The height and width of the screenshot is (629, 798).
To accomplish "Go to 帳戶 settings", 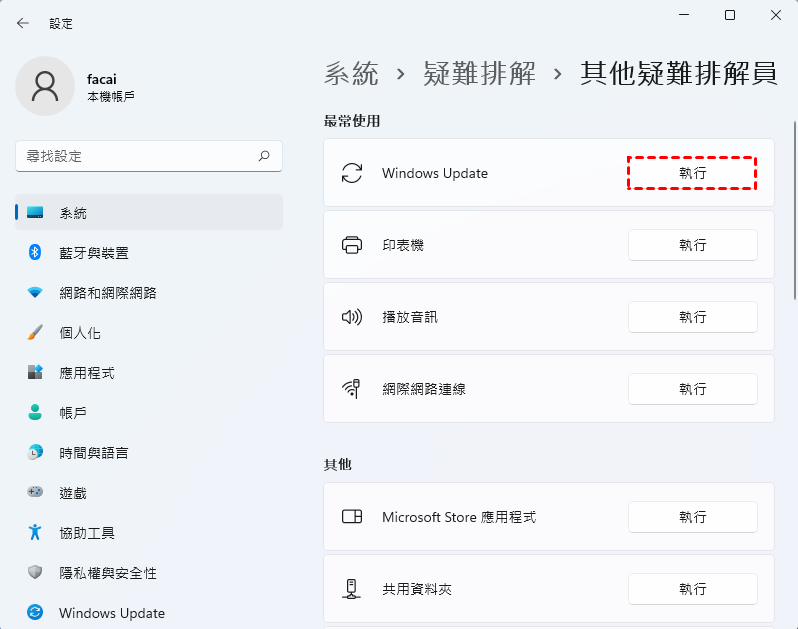I will (x=73, y=413).
